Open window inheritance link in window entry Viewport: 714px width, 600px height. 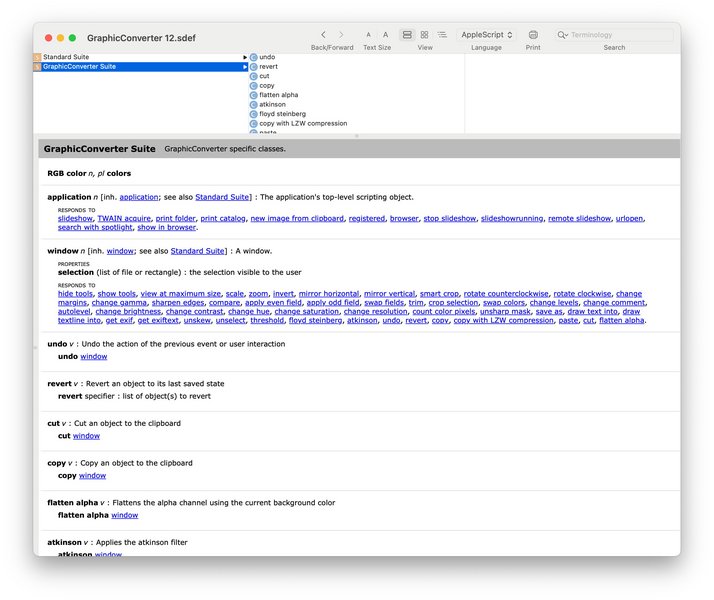(120, 251)
